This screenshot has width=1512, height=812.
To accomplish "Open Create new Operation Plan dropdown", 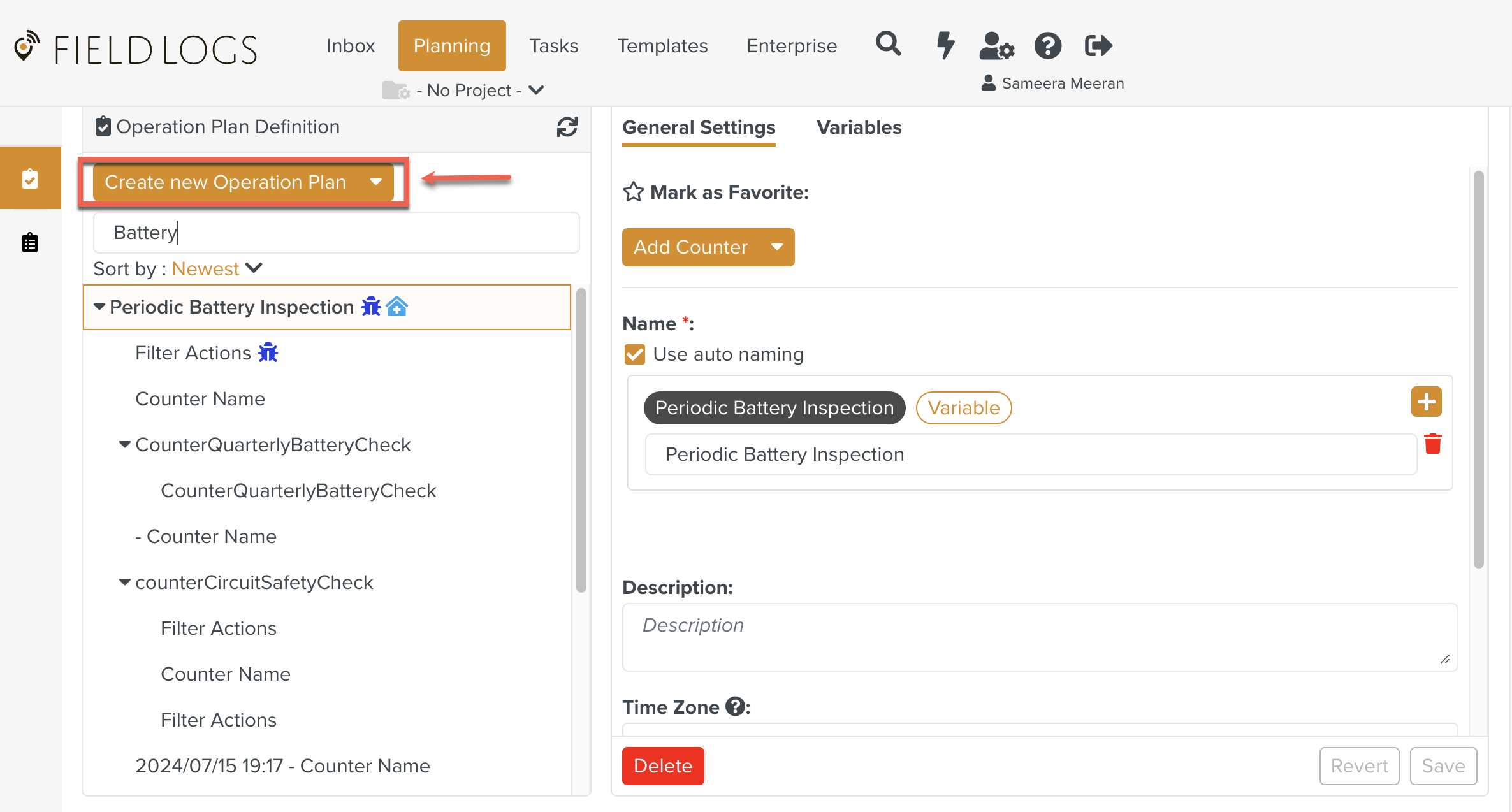I will 376,182.
